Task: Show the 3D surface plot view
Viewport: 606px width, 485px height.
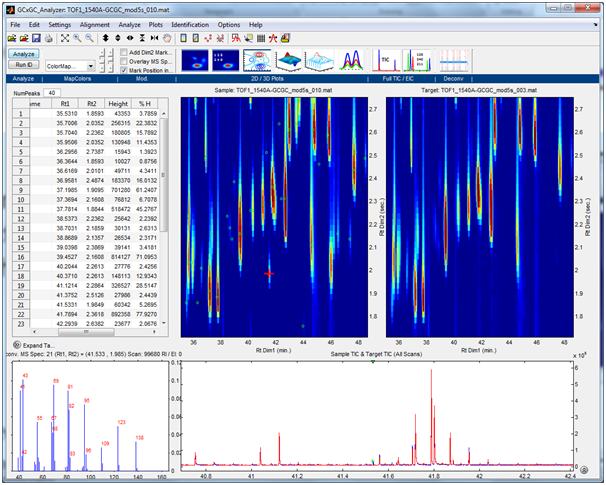Action: coord(289,61)
